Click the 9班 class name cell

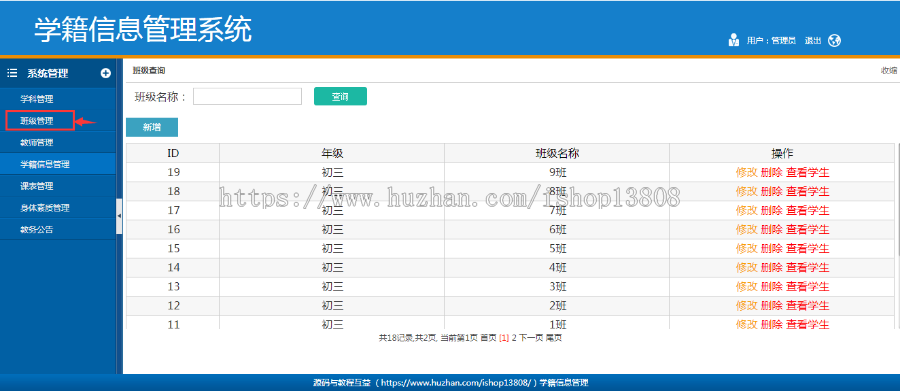point(557,172)
